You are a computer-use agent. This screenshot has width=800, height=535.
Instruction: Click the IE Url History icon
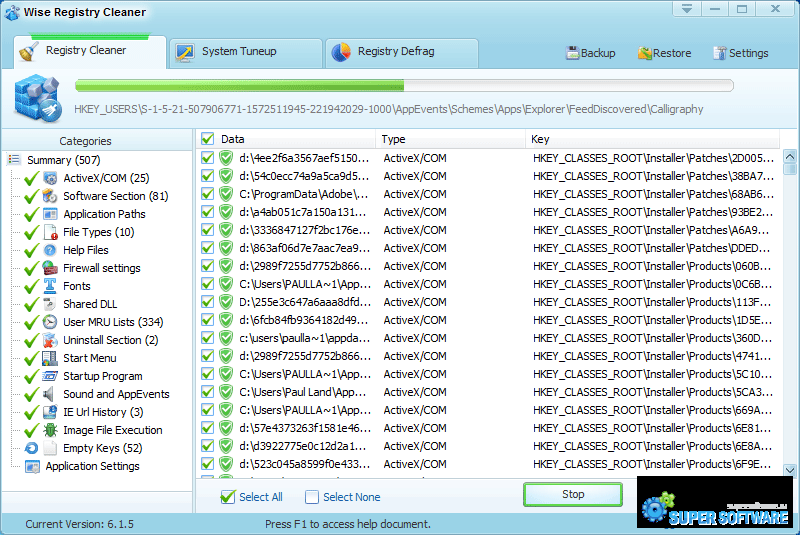pos(50,412)
